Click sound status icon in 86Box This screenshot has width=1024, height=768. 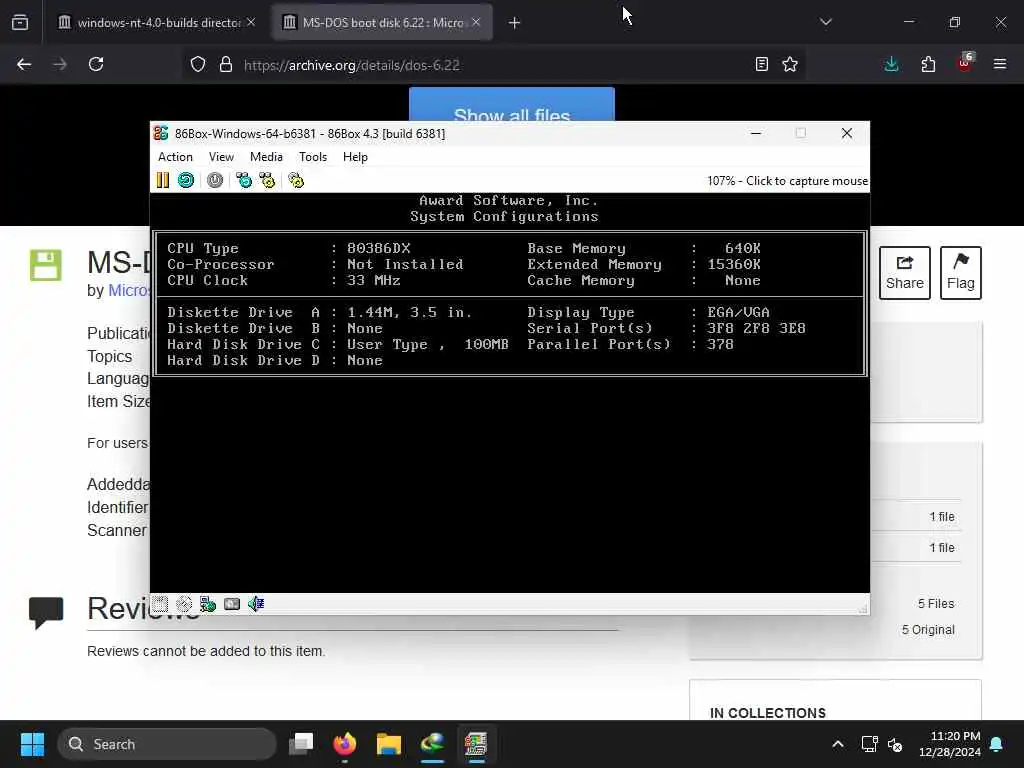pos(256,604)
